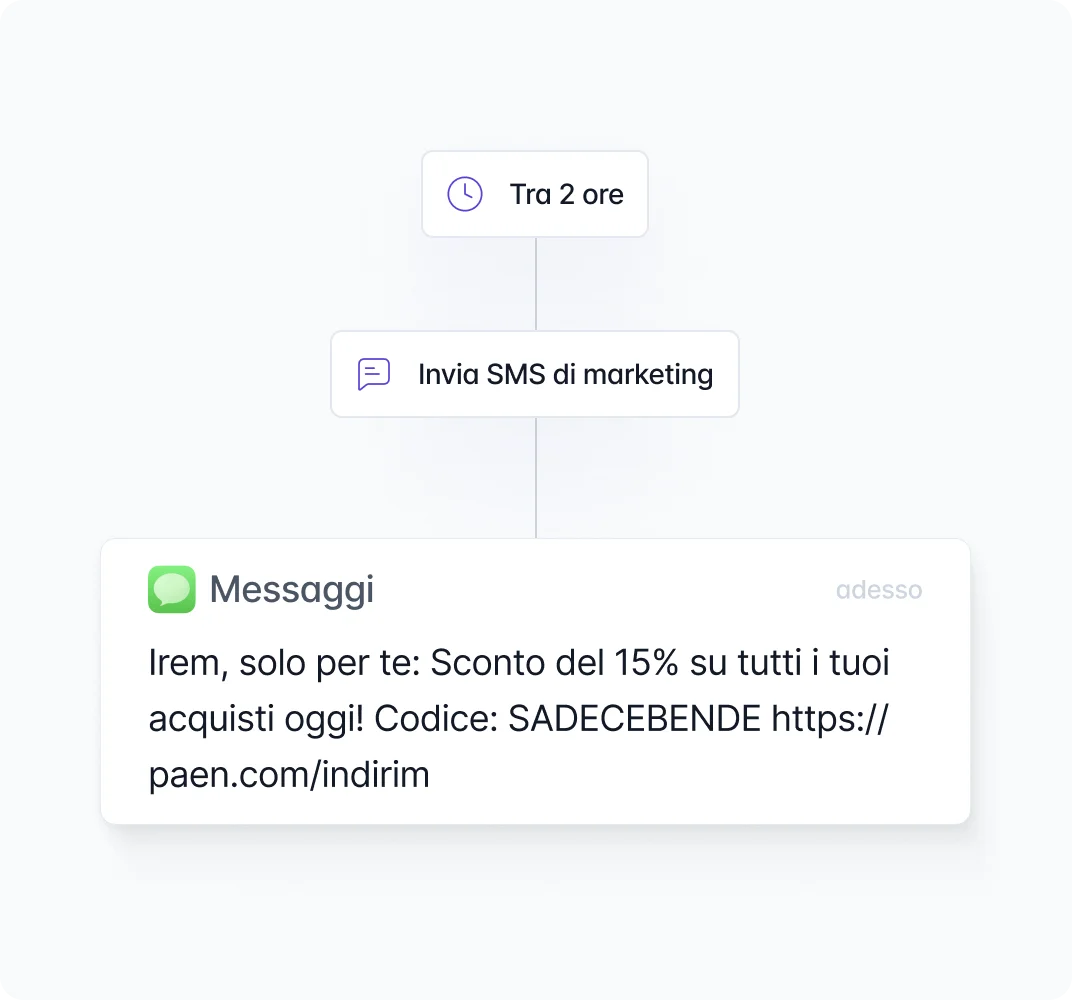This screenshot has height=1000, width=1072.
Task: Click the SMS chat bubble icon
Action: (x=373, y=374)
